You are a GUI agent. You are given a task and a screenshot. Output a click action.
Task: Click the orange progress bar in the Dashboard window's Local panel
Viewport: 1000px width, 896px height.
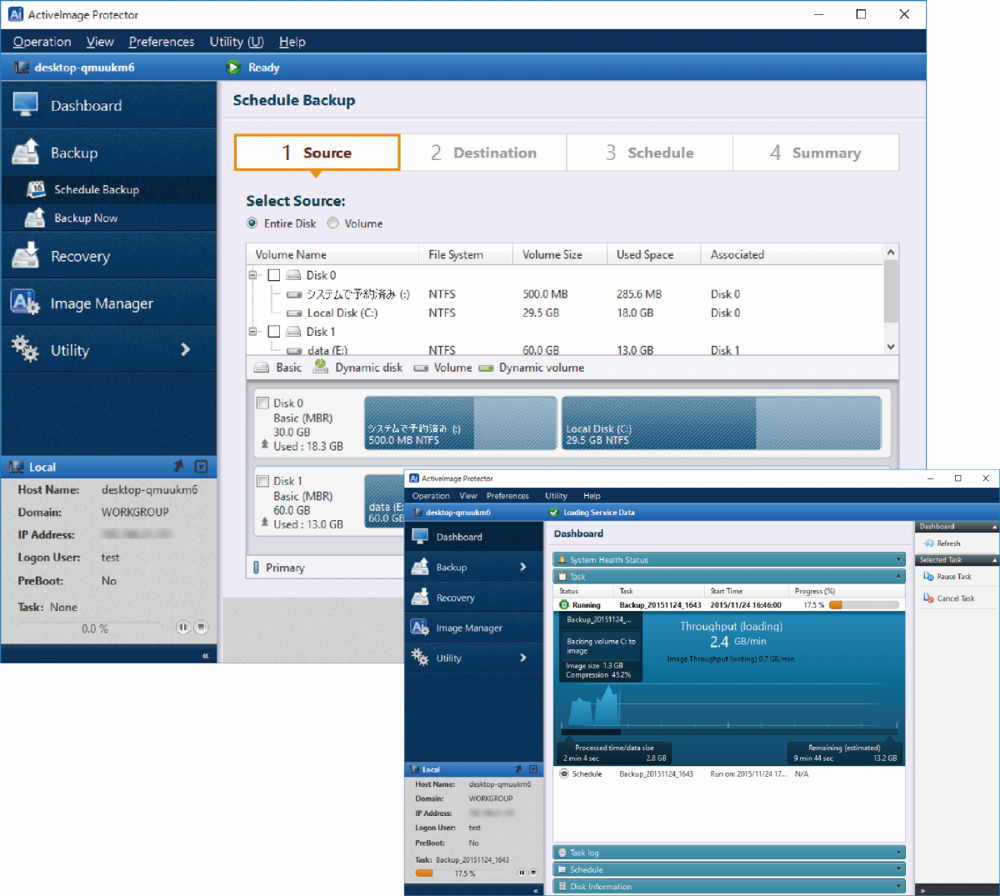click(423, 873)
